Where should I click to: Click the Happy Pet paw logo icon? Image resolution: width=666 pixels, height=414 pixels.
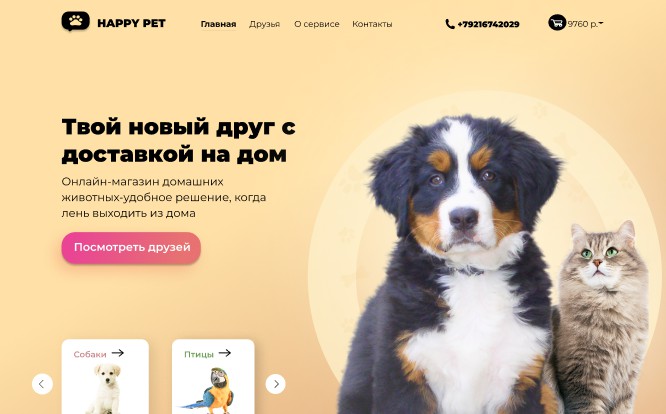pyautogui.click(x=76, y=21)
